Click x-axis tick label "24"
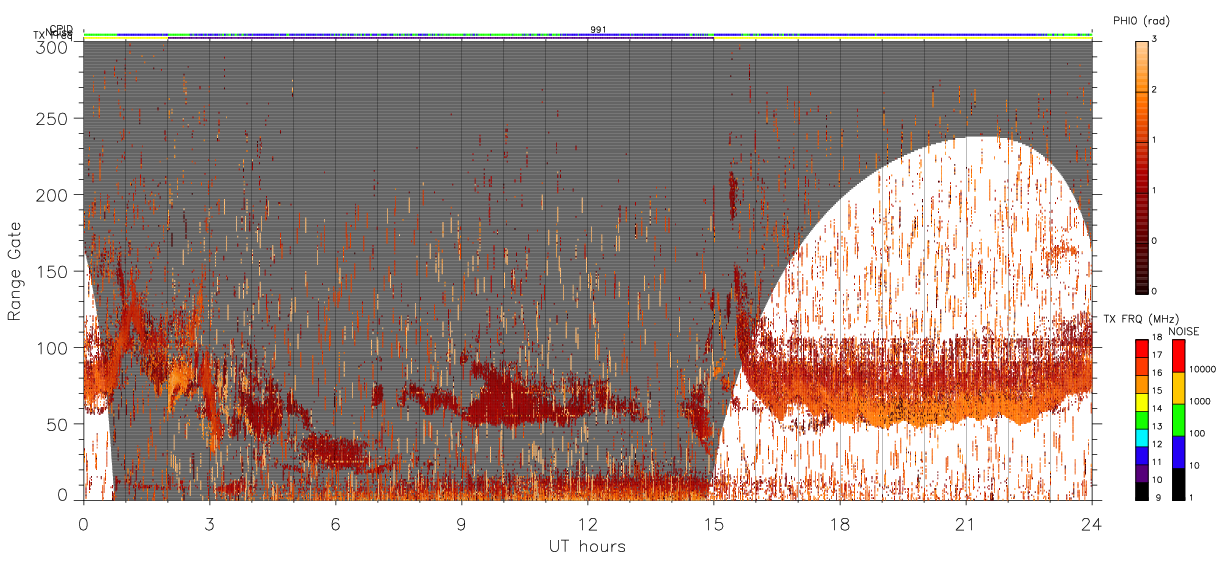Screen dimensions: 1228x567 coord(1091,523)
